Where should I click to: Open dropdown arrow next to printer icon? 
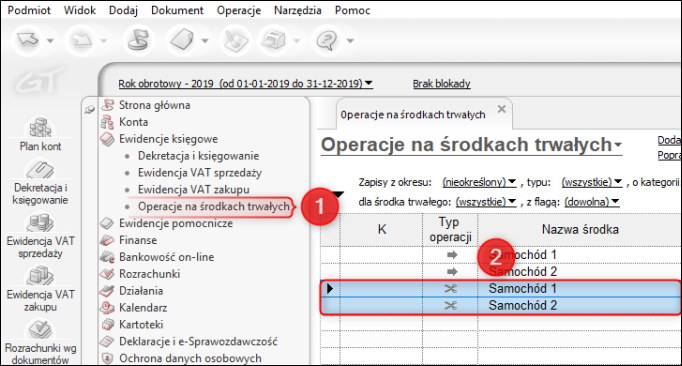point(297,41)
